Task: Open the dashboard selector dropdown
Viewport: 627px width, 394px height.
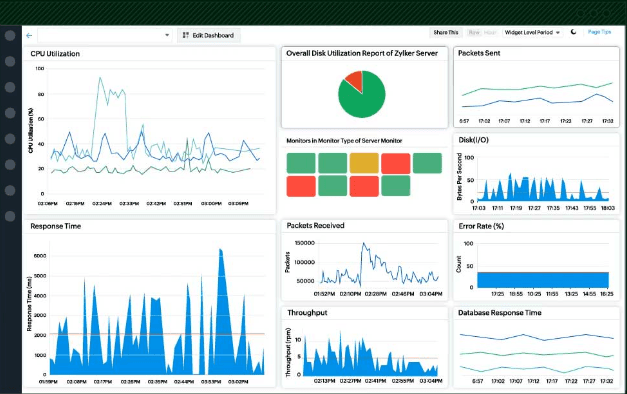Action: click(105, 35)
